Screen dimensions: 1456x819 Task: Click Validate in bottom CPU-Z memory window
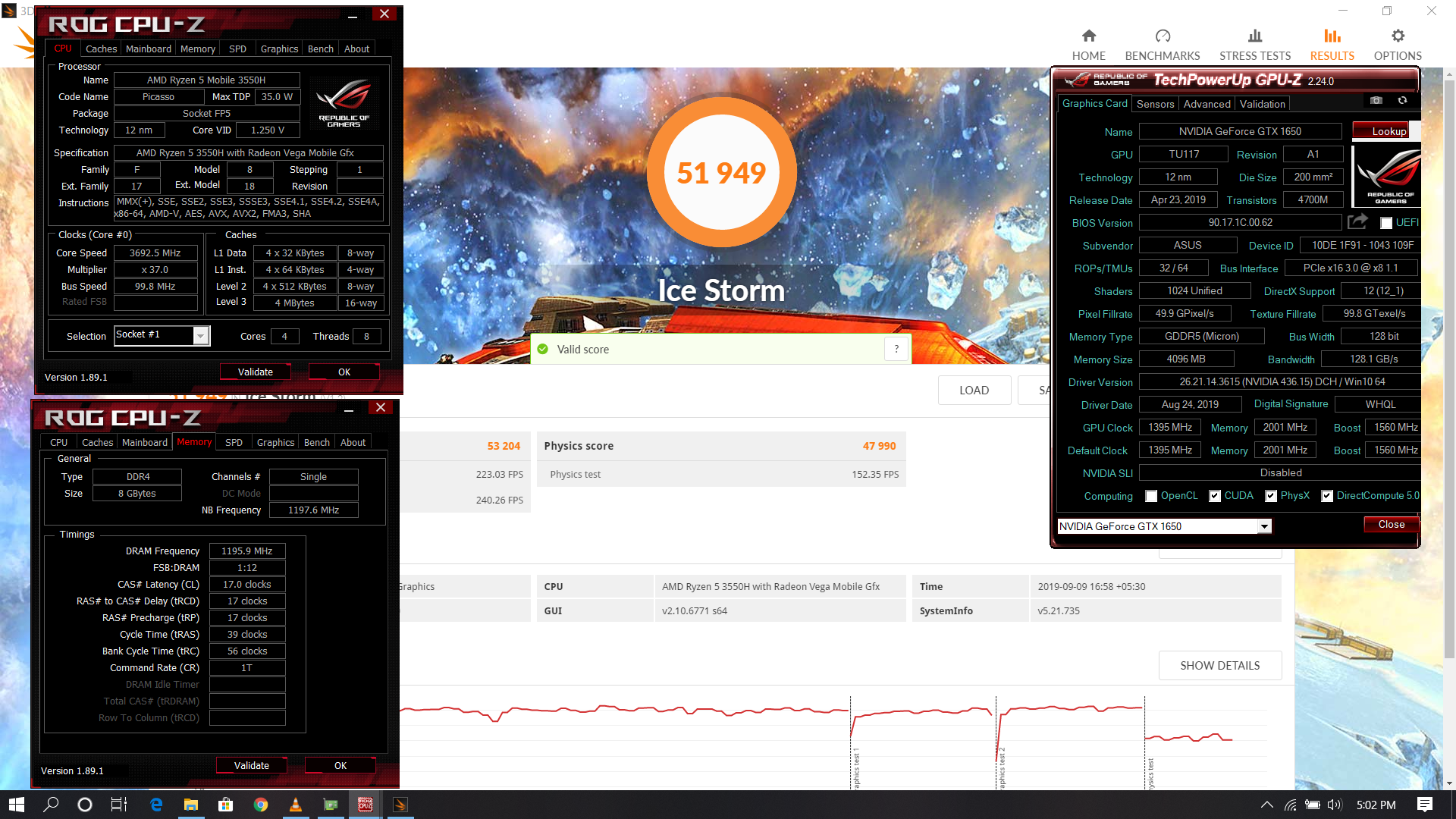click(251, 765)
